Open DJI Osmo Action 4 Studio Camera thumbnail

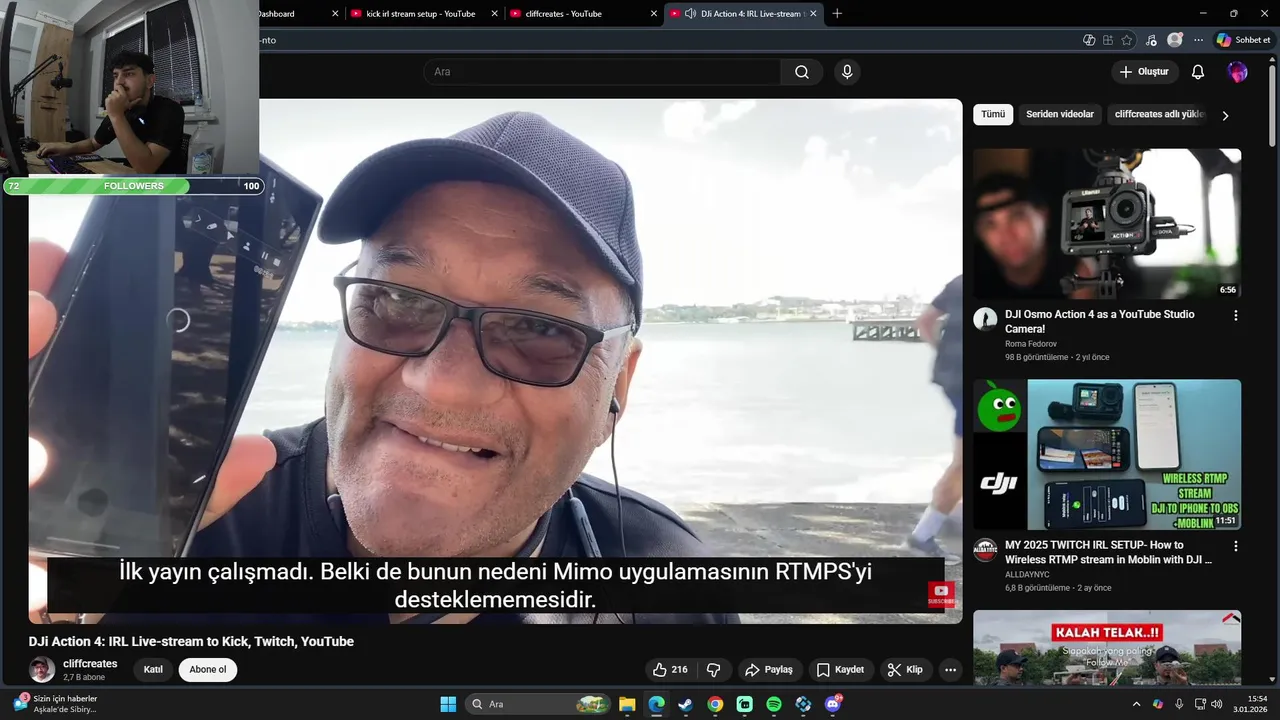[x=1107, y=224]
